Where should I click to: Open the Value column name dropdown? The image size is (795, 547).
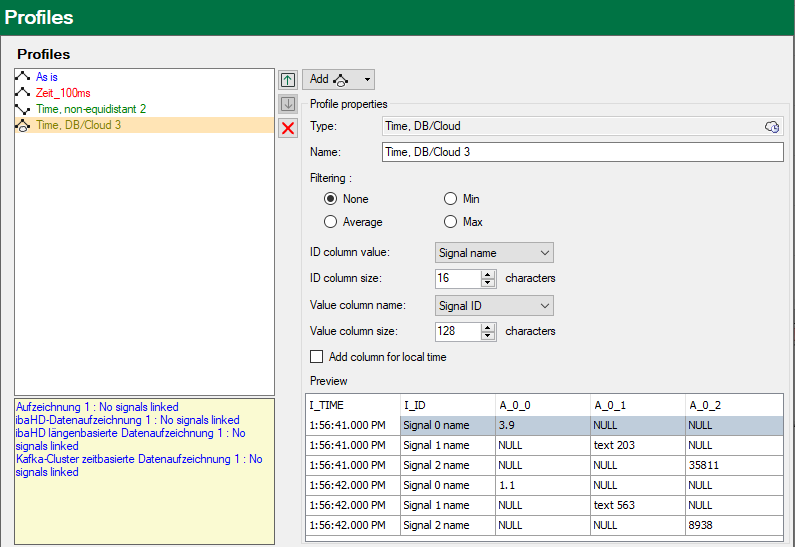pyautogui.click(x=494, y=305)
